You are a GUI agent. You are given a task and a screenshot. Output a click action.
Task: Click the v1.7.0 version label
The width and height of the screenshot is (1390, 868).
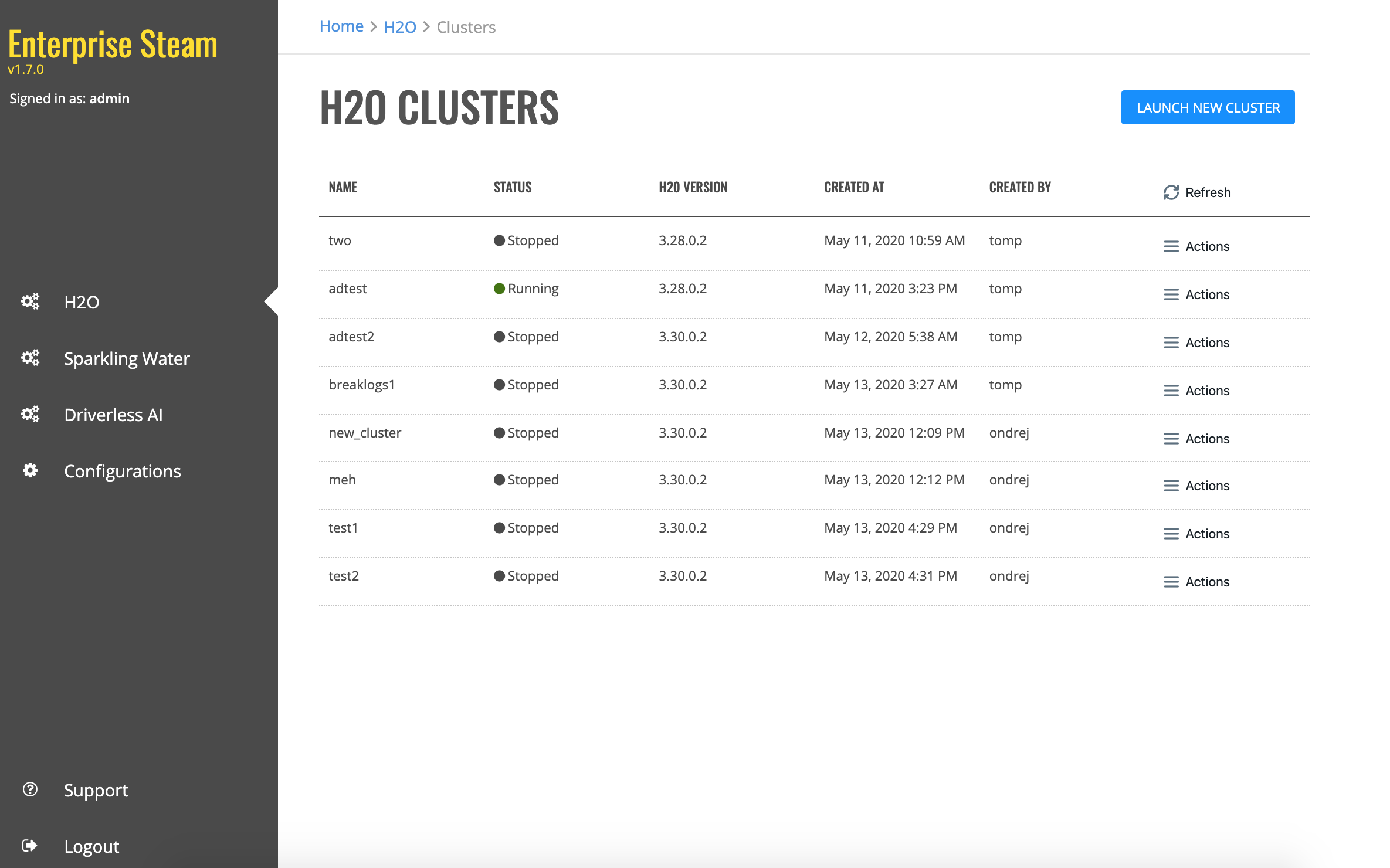pos(25,69)
